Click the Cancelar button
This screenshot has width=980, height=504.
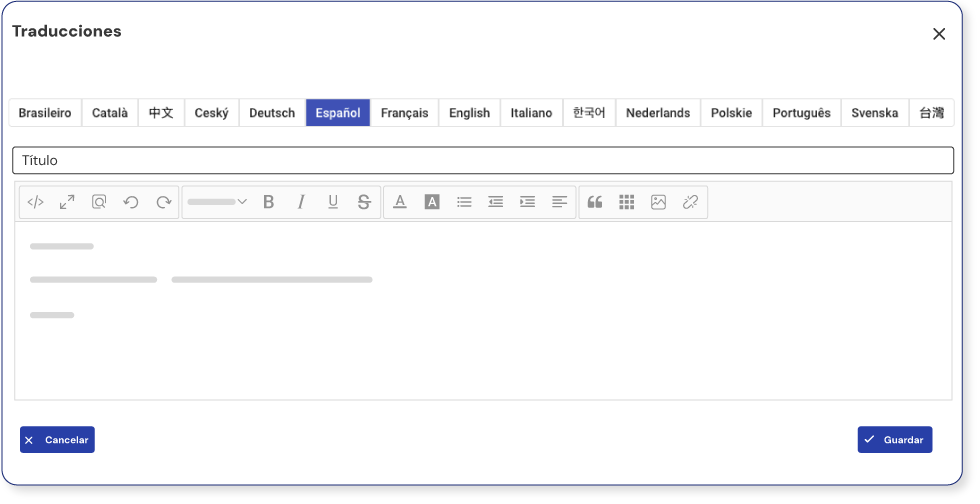[x=57, y=440]
